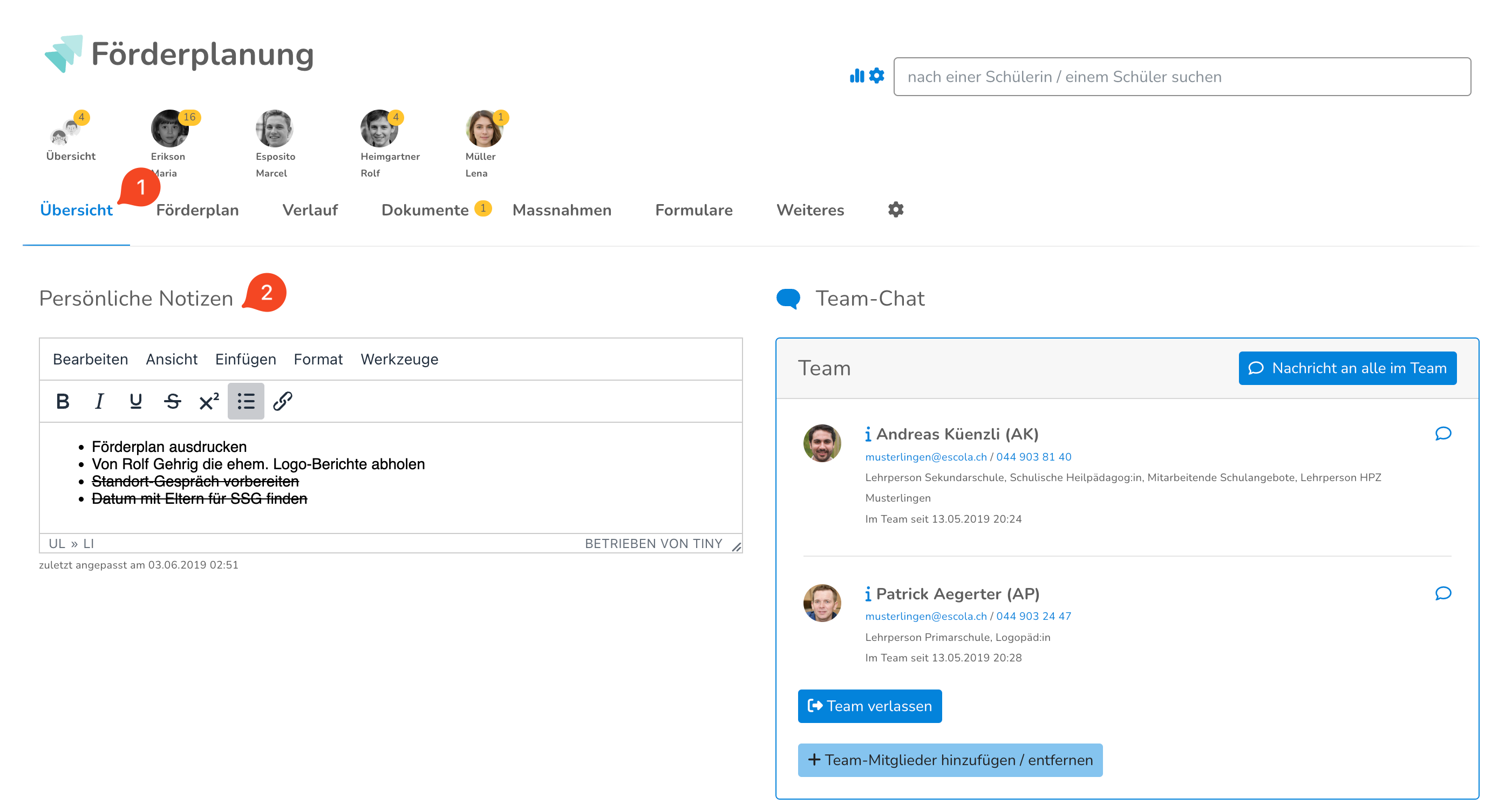Open the Bearbeiten editor menu
This screenshot has width=1512, height=811.
pos(91,359)
